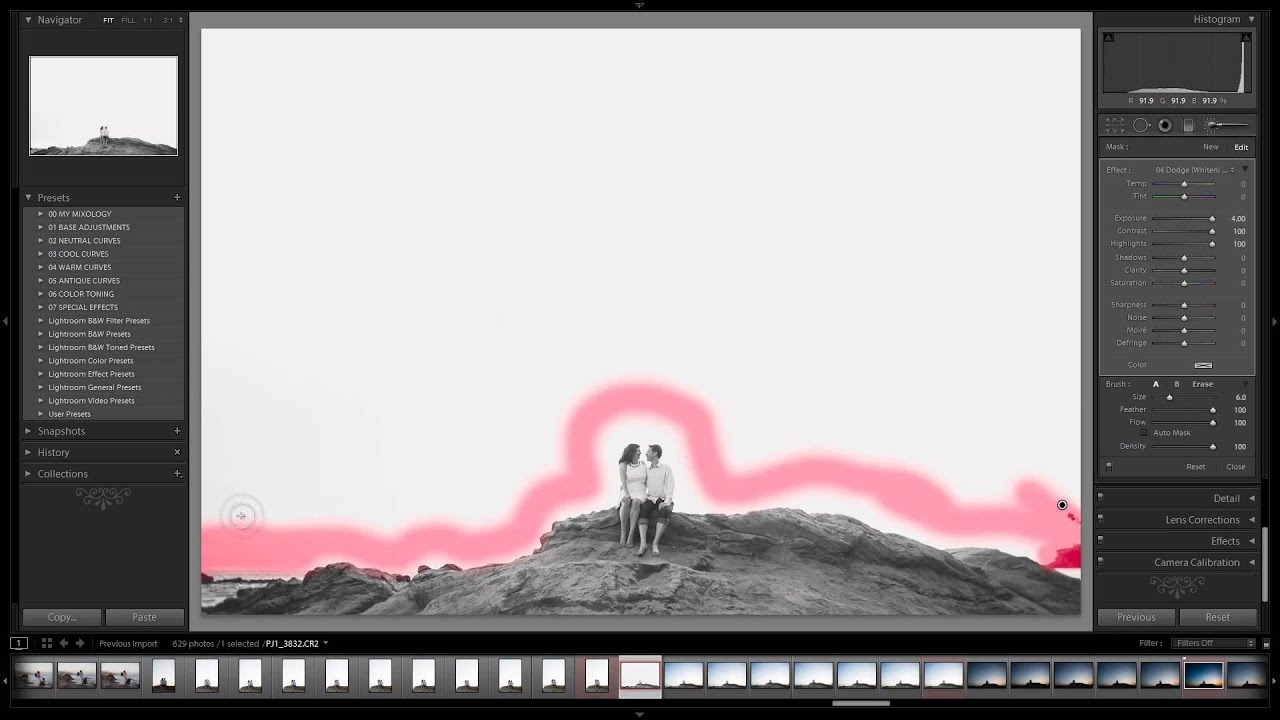Click the Paste button

(x=144, y=617)
